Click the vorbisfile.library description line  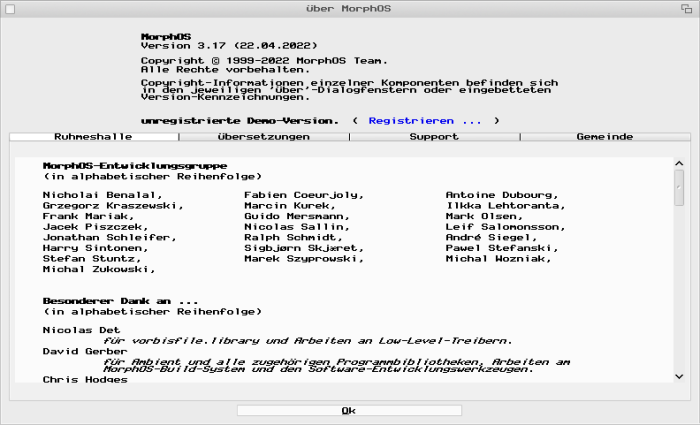pos(308,341)
